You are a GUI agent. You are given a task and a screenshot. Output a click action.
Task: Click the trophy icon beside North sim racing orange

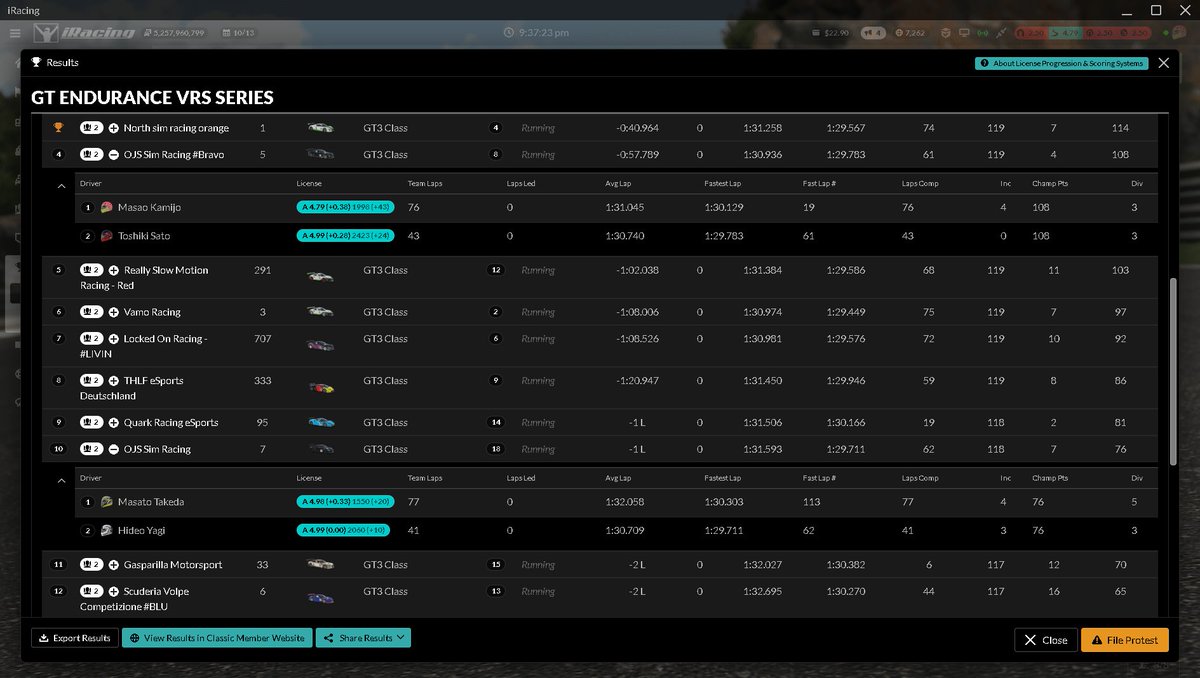pos(59,128)
